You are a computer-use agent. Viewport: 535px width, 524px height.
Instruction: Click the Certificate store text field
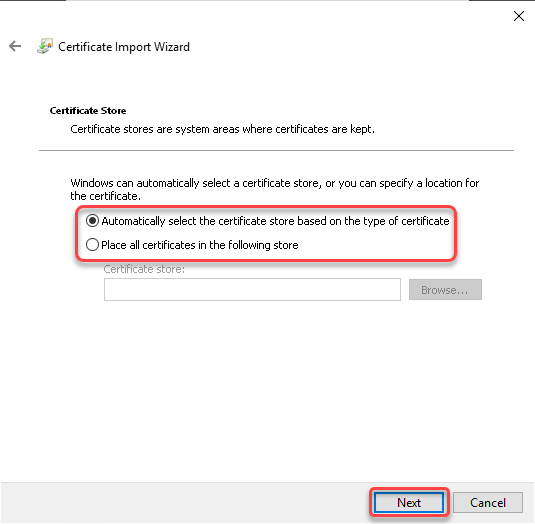click(252, 290)
